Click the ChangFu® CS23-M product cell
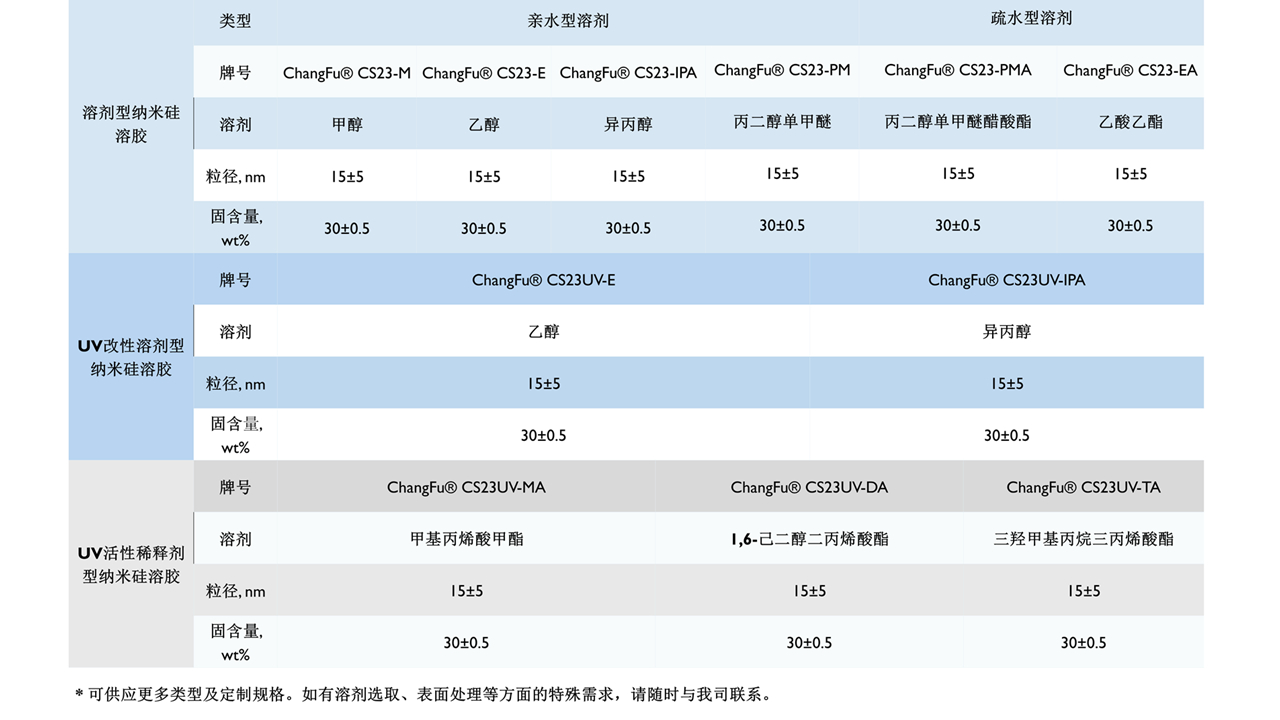The image size is (1280, 720). (346, 73)
